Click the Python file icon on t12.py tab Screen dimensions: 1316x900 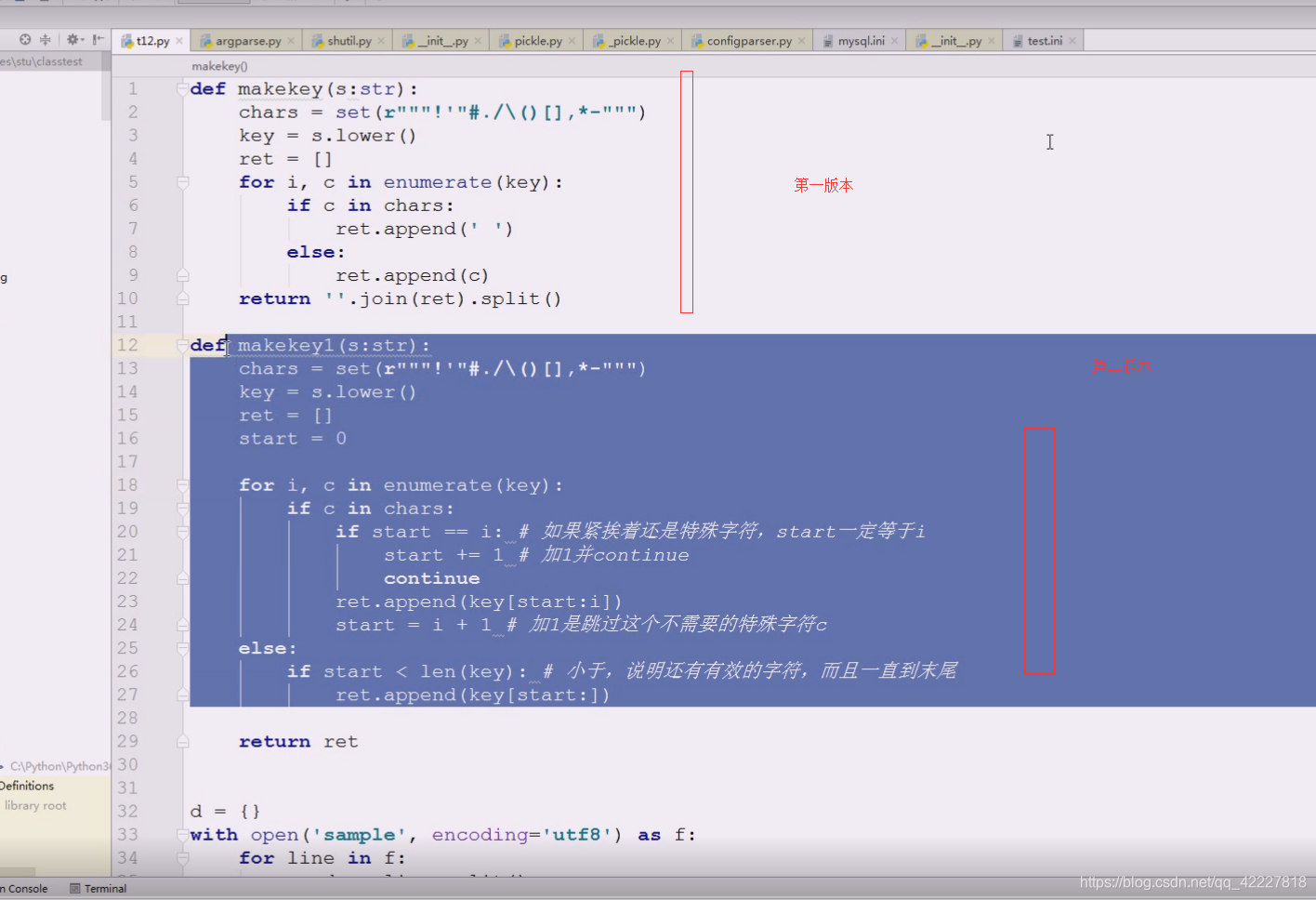coord(127,41)
